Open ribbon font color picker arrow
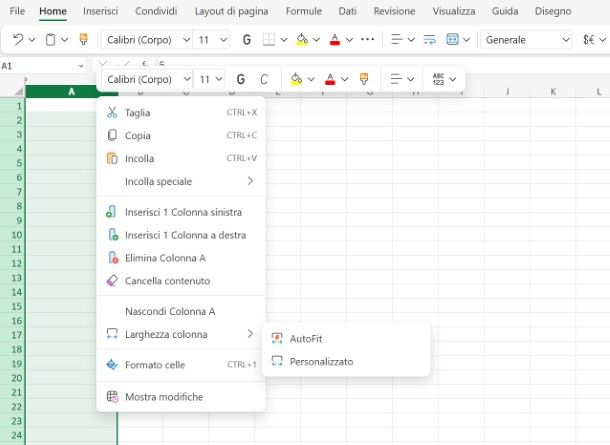This screenshot has height=445, width=610. (x=349, y=40)
